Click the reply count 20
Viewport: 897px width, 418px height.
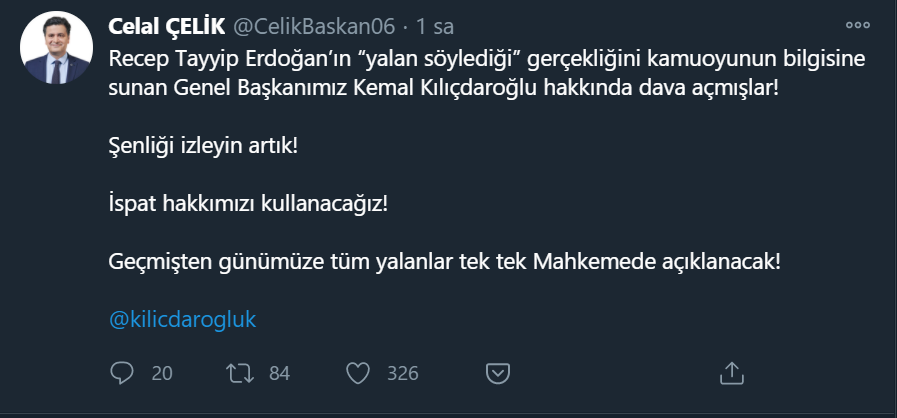[162, 373]
